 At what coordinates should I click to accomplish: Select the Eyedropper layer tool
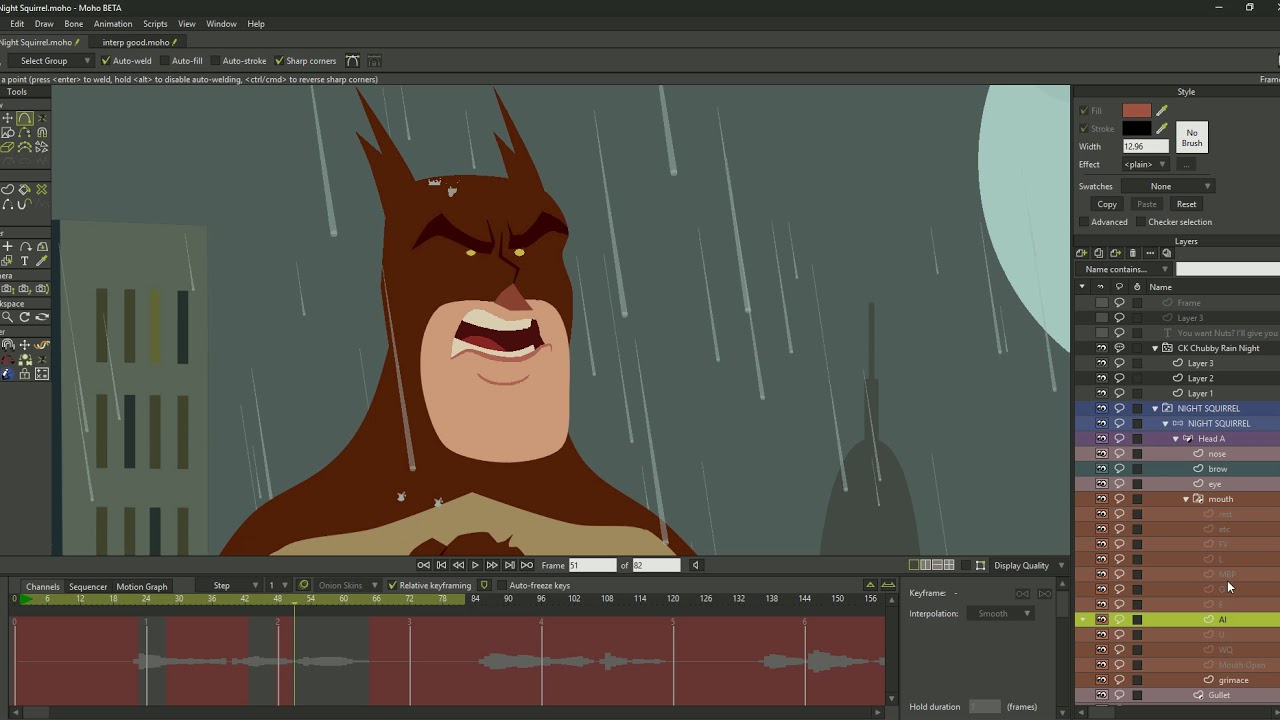pos(41,261)
